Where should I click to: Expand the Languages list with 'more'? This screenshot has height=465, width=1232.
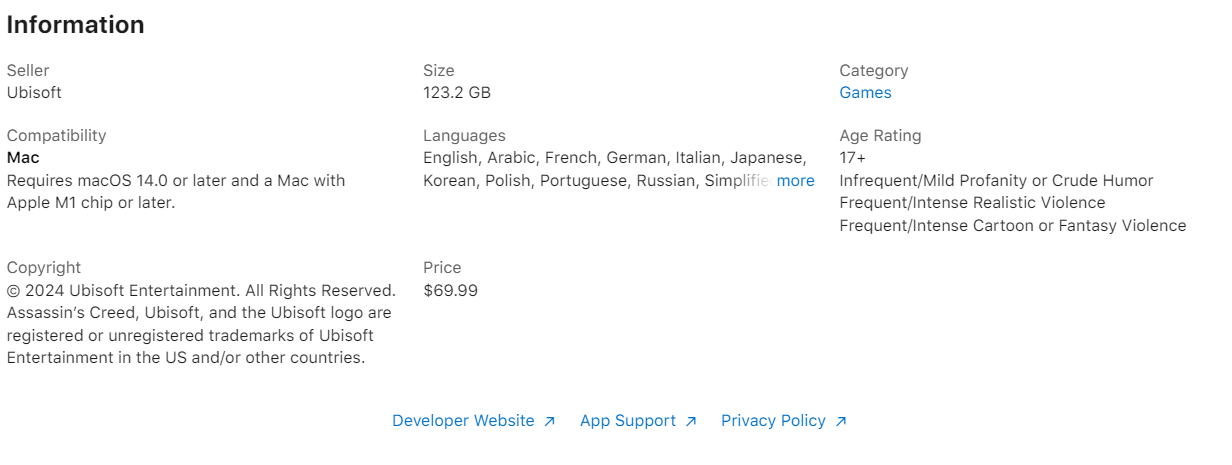[x=795, y=181]
